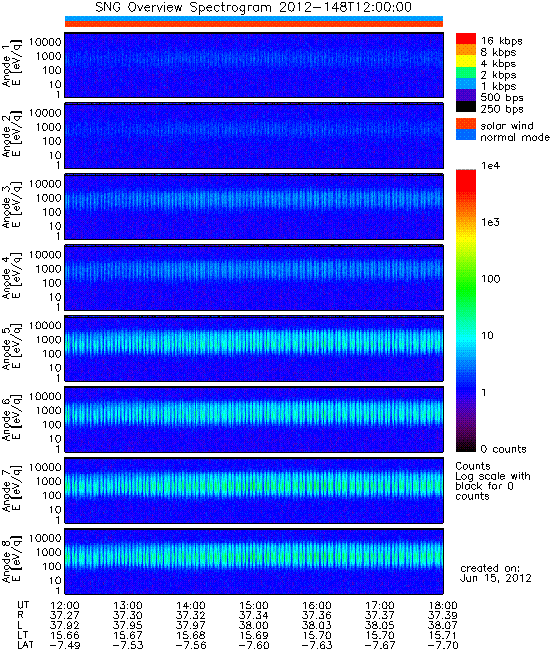Click the Anode 1 spectrogram panel

point(254,65)
